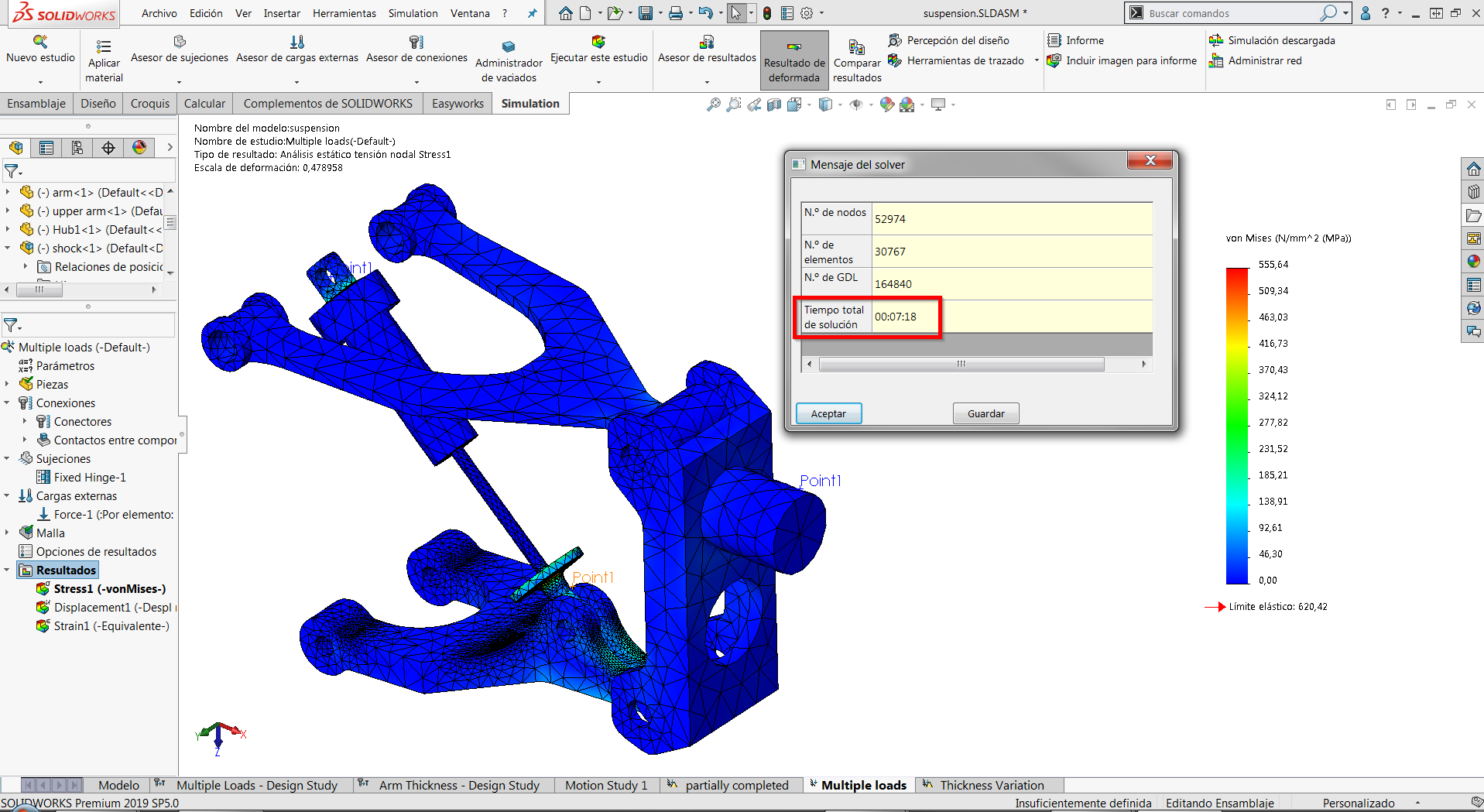
Task: Activate the Stress1 (-vonMises-) result plot
Action: tap(109, 589)
